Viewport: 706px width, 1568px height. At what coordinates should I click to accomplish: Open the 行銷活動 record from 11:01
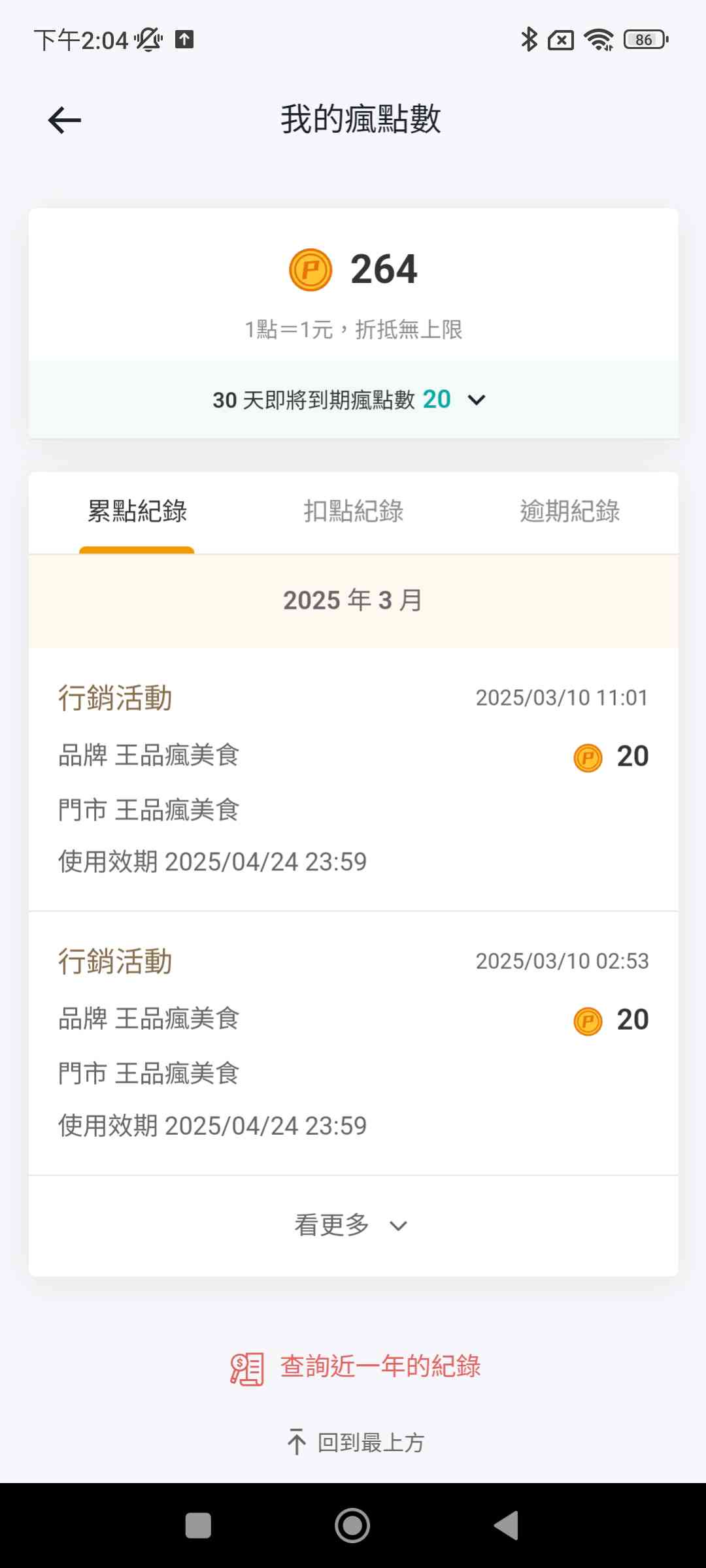click(x=353, y=779)
